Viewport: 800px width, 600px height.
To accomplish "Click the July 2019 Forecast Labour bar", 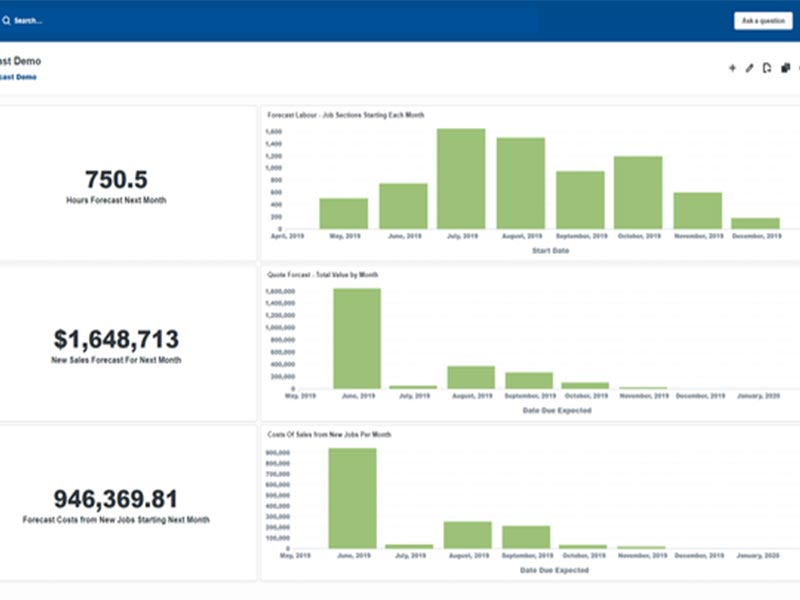I will pos(461,180).
